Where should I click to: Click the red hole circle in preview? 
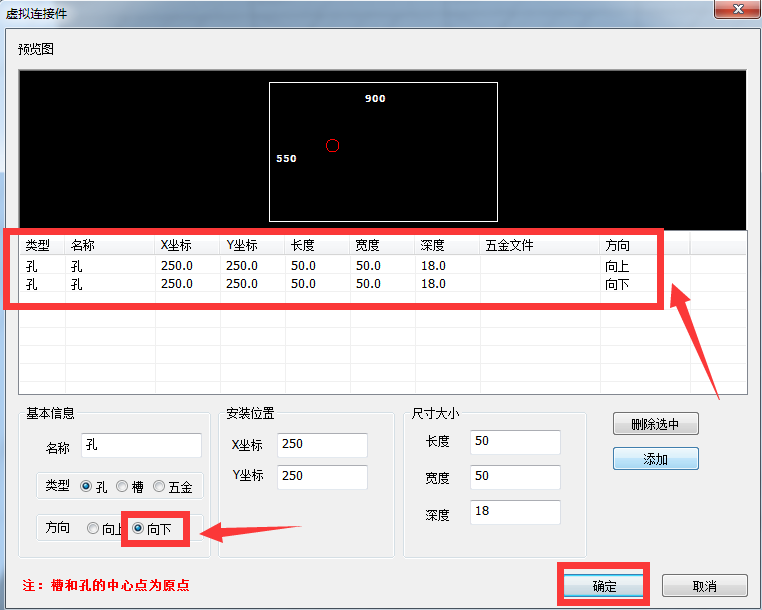(x=332, y=145)
